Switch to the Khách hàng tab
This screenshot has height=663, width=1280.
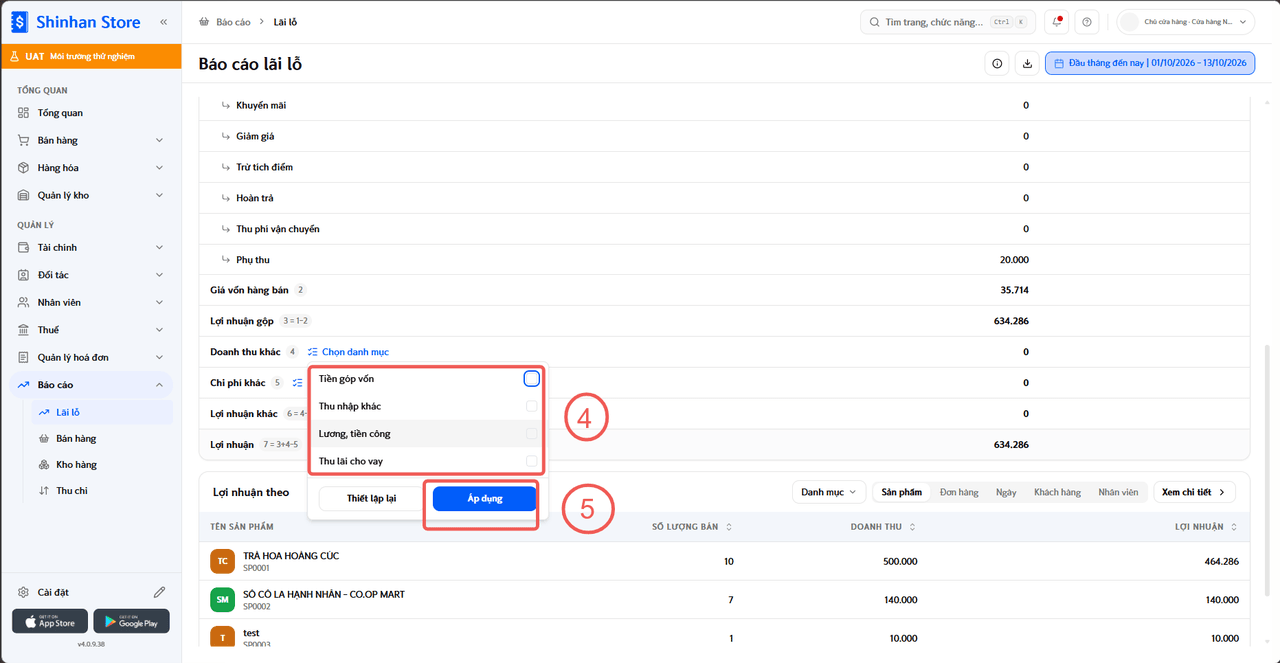(x=1057, y=492)
